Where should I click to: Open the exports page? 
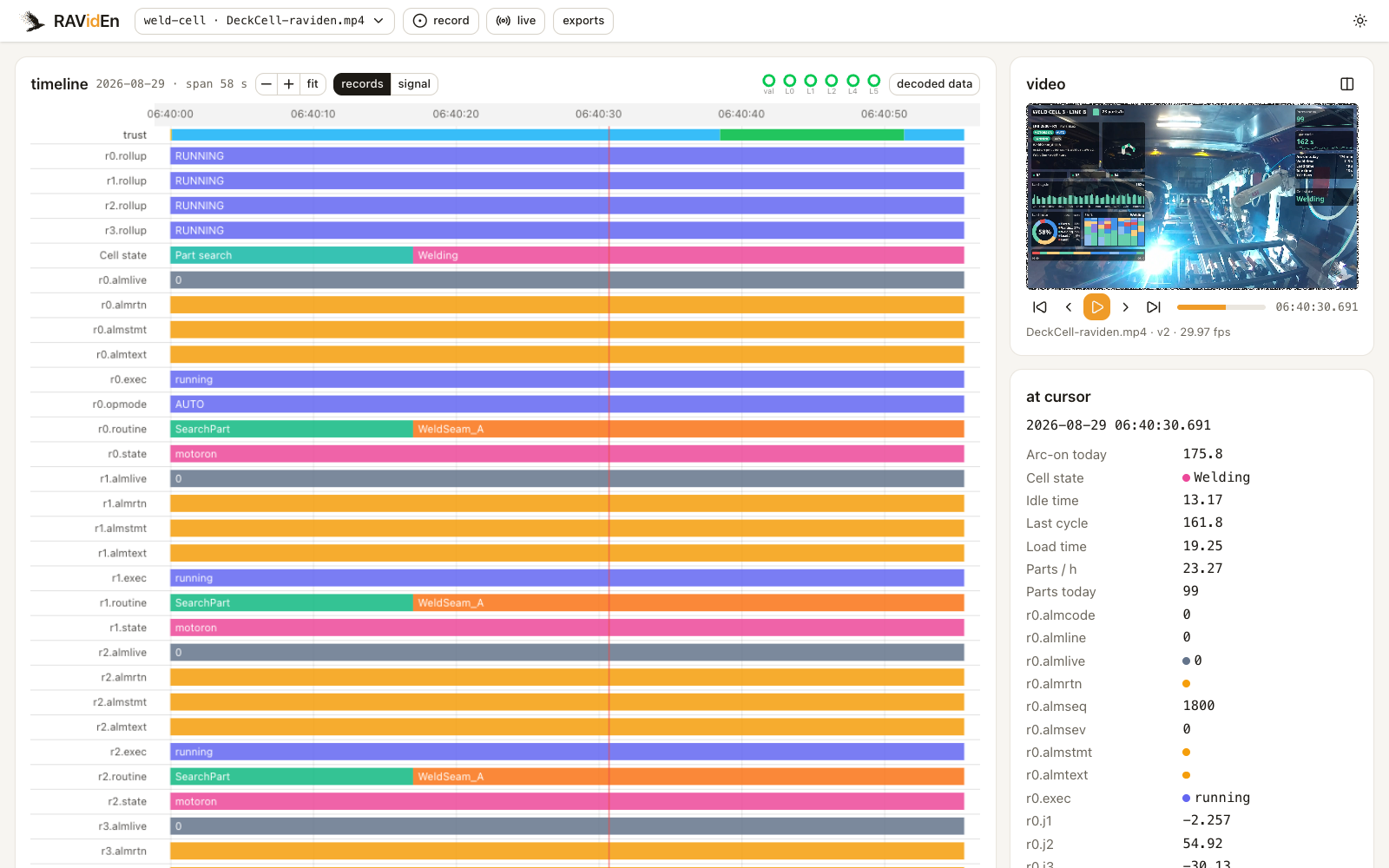[583, 21]
